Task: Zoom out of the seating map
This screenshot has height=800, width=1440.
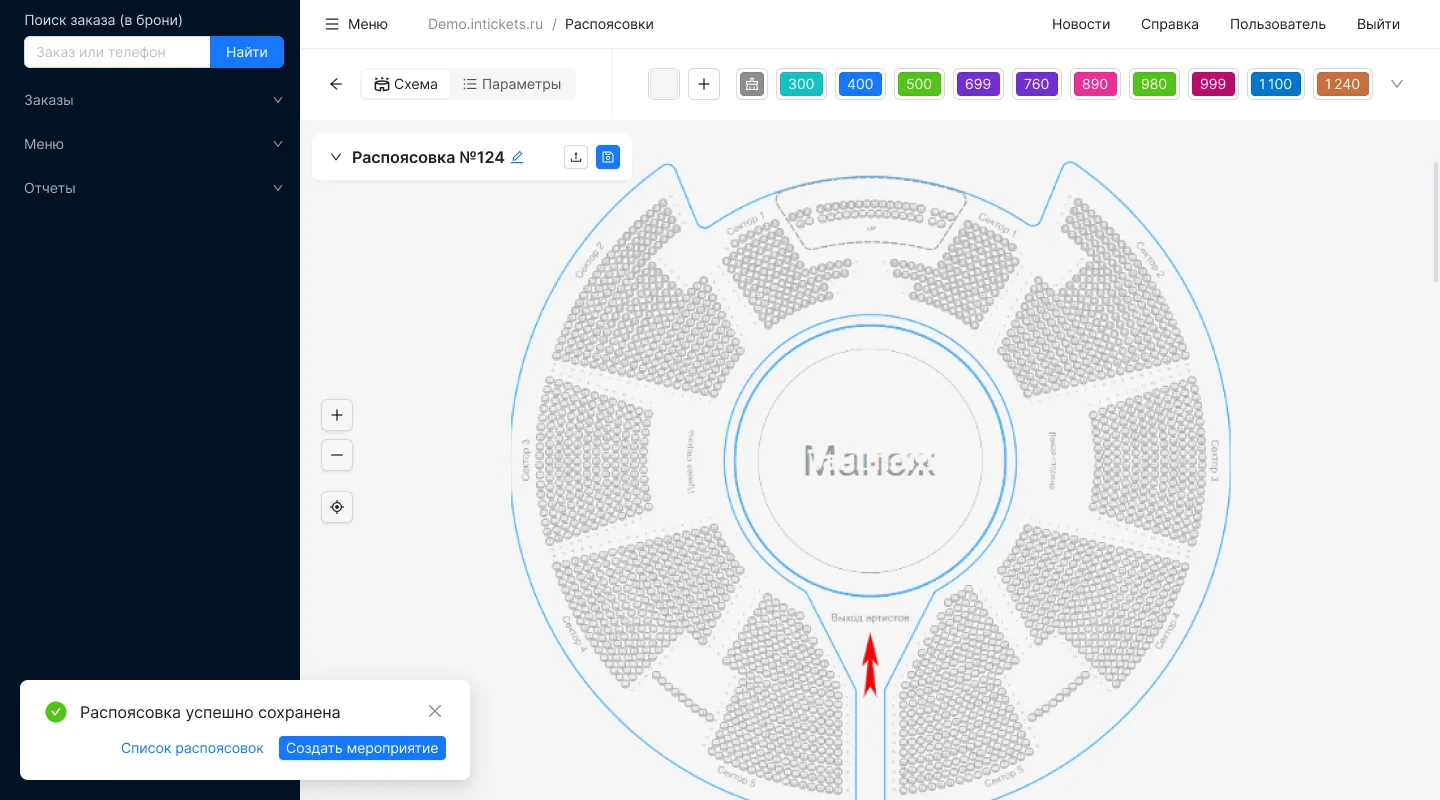Action: coord(337,455)
